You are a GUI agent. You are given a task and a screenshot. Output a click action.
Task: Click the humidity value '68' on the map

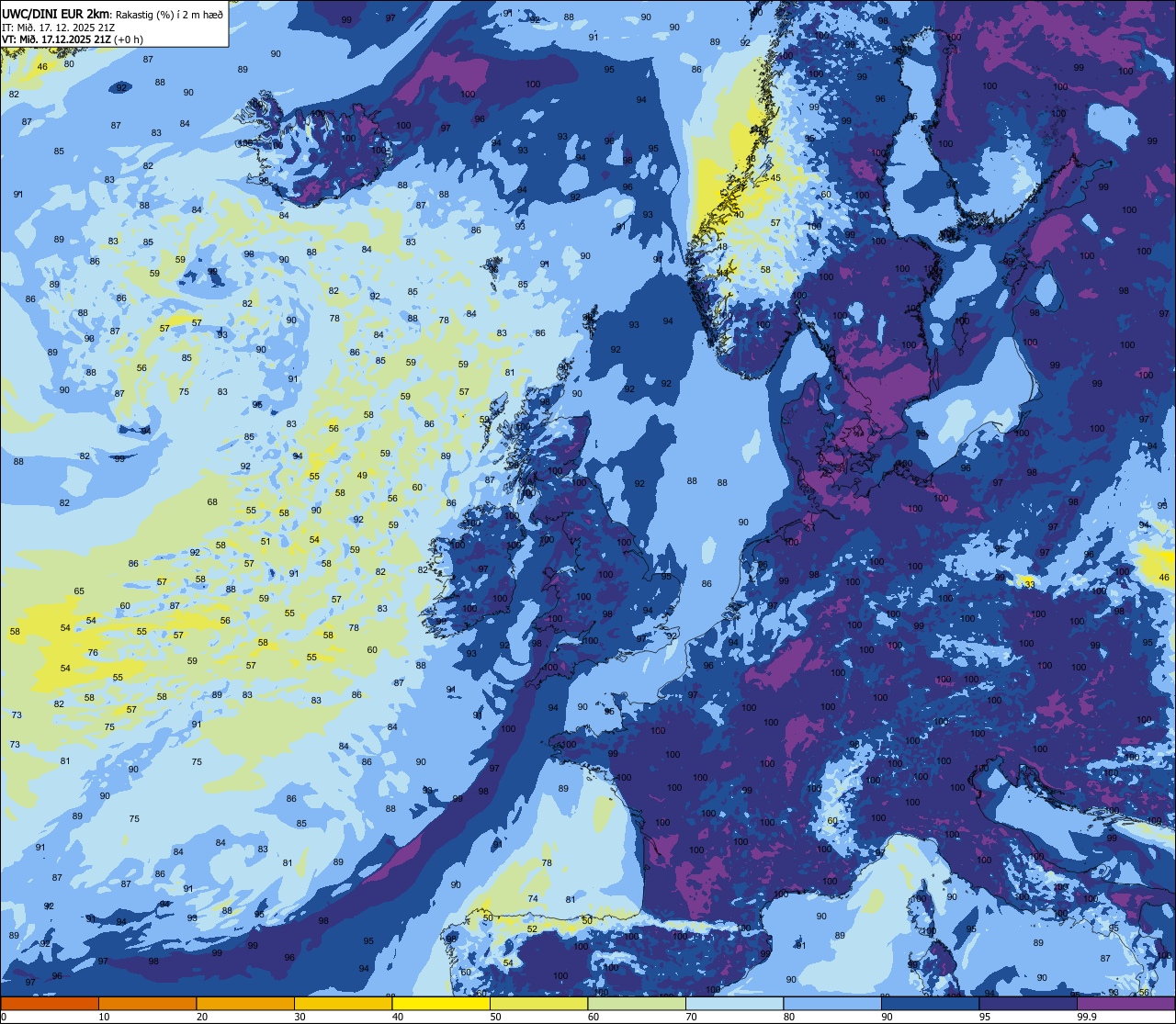click(212, 502)
